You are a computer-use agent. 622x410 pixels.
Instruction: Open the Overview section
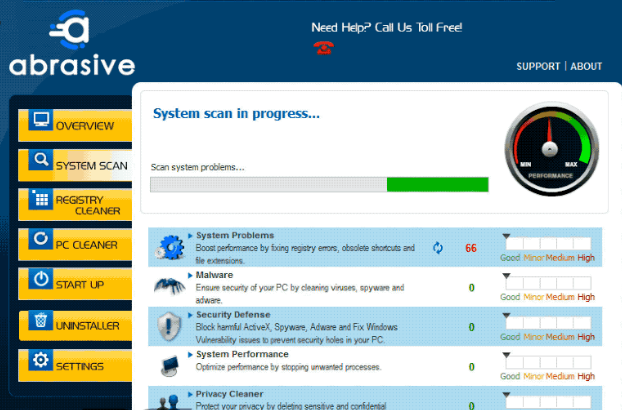click(75, 125)
